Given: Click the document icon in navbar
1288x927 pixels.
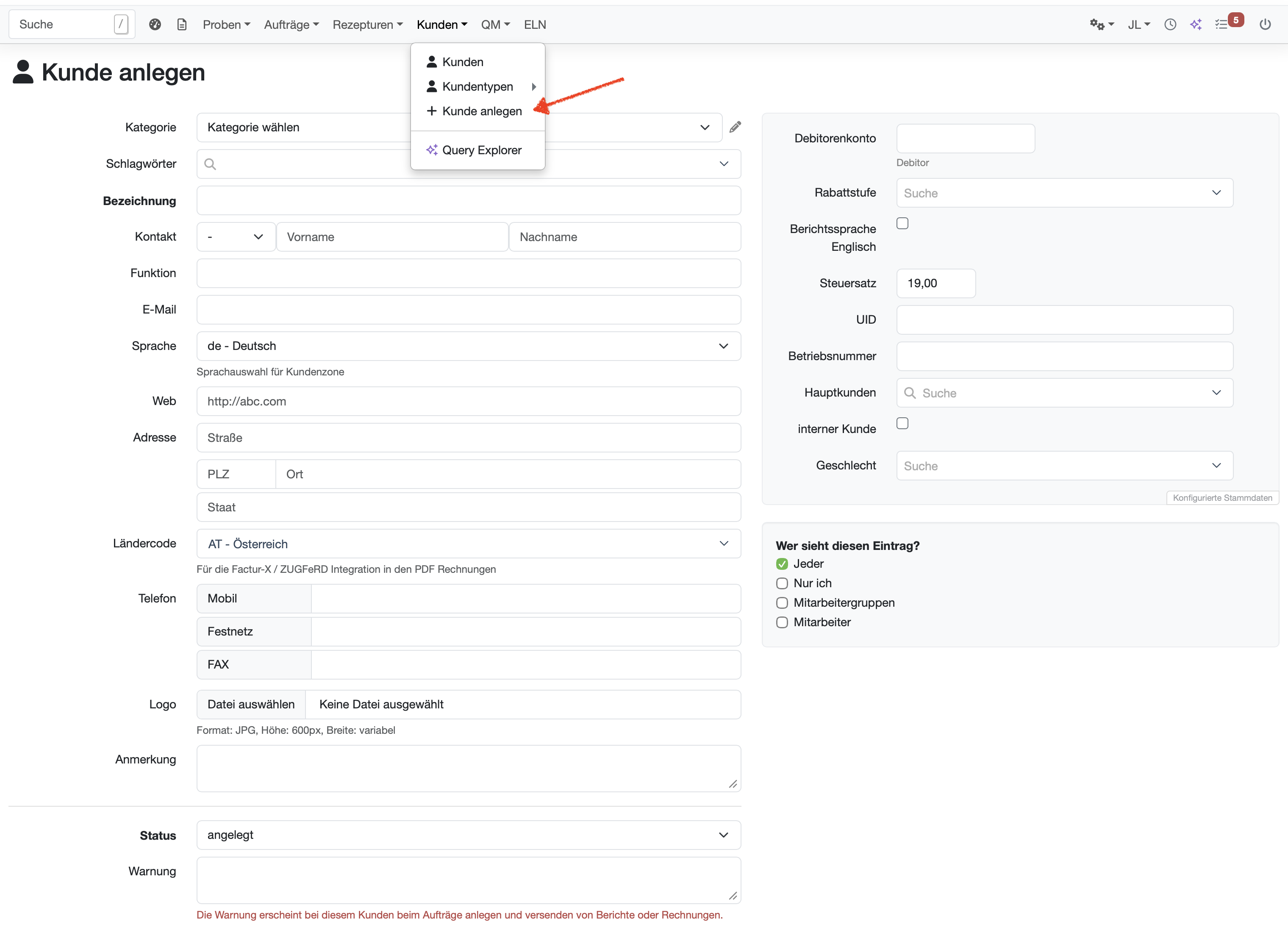Looking at the screenshot, I should [x=182, y=25].
